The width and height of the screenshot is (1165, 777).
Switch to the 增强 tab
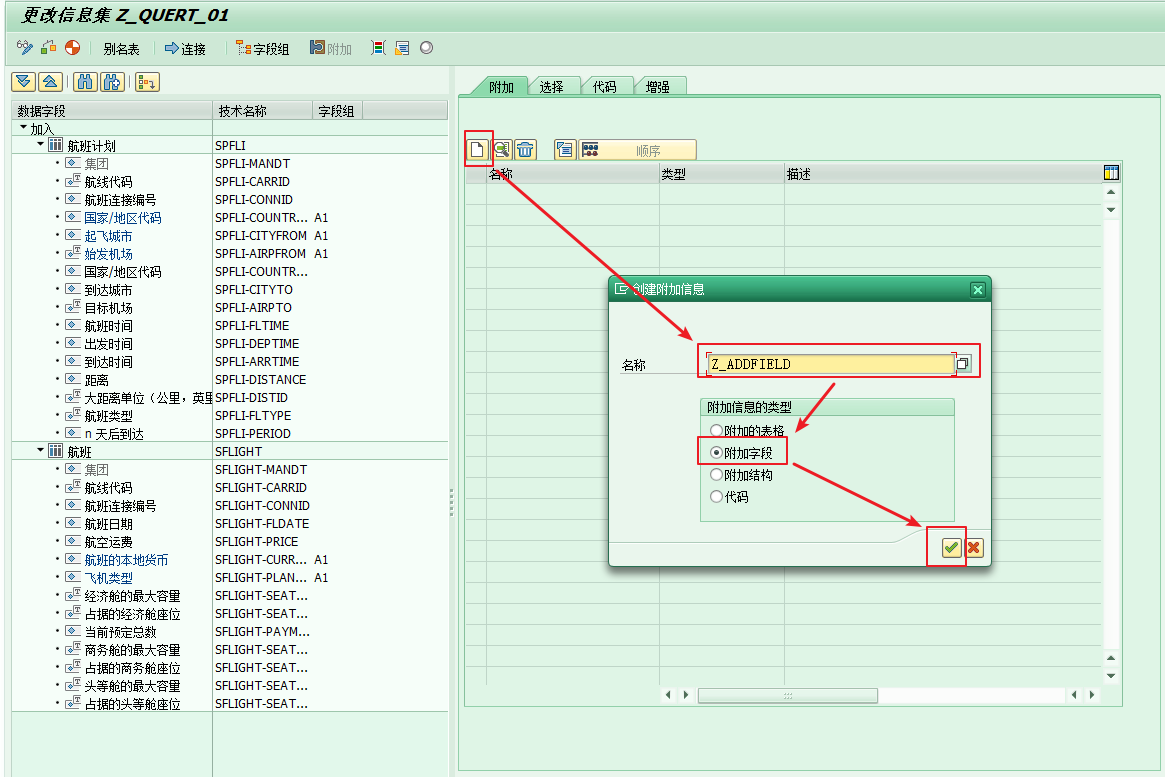(657, 87)
